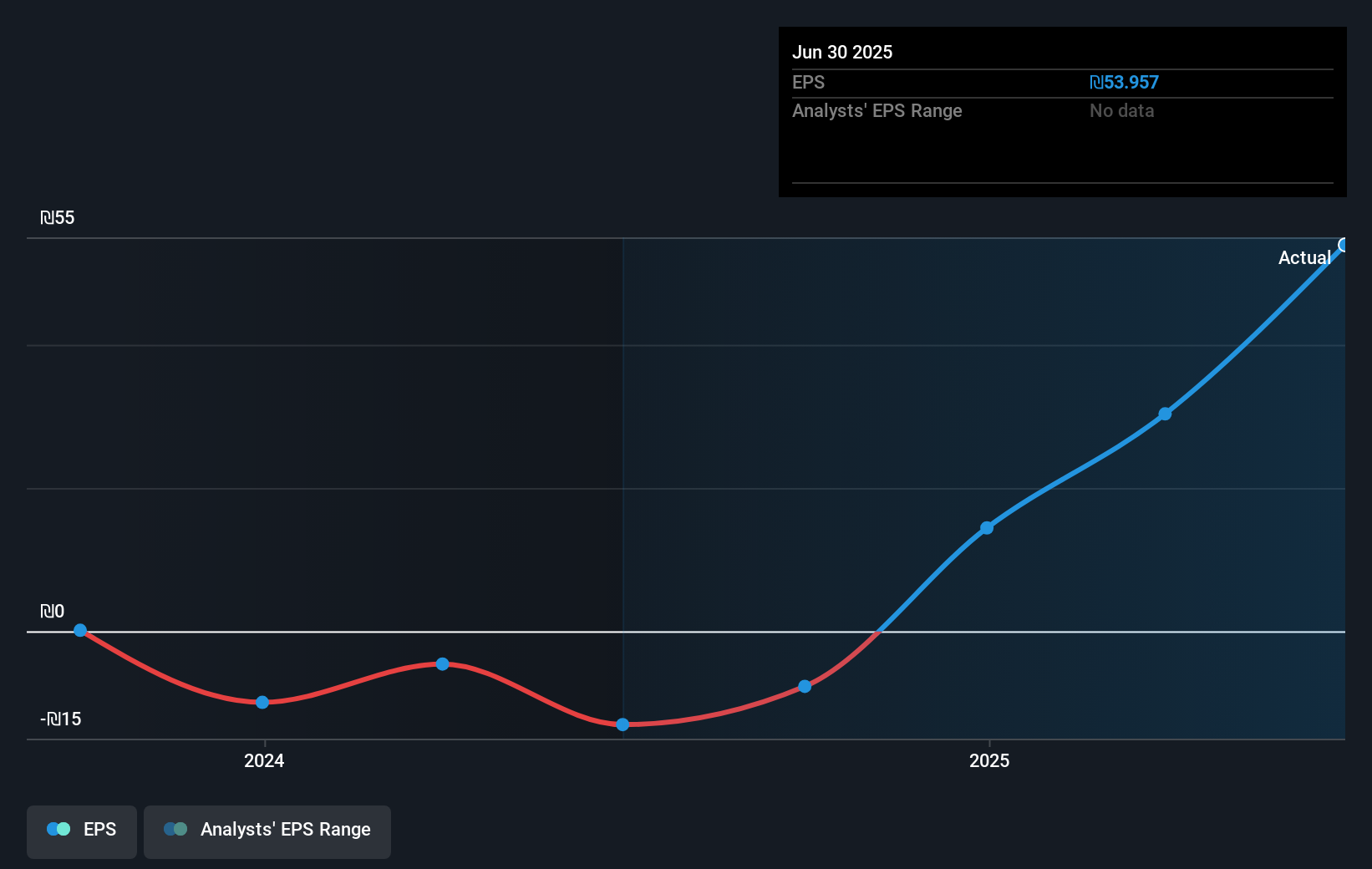Select the 2024 axis label
The image size is (1372, 869).
tap(263, 760)
